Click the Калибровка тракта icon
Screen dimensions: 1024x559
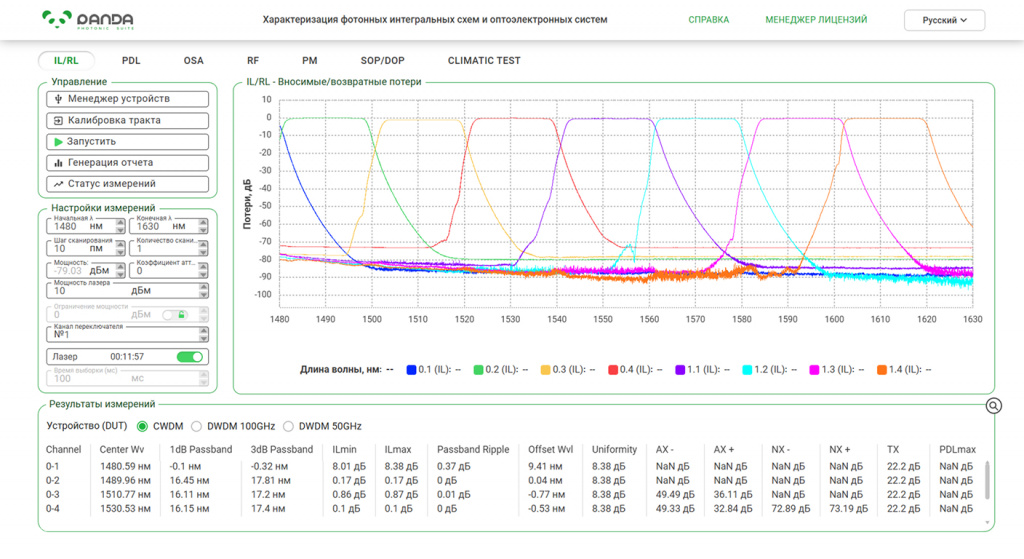pos(58,121)
